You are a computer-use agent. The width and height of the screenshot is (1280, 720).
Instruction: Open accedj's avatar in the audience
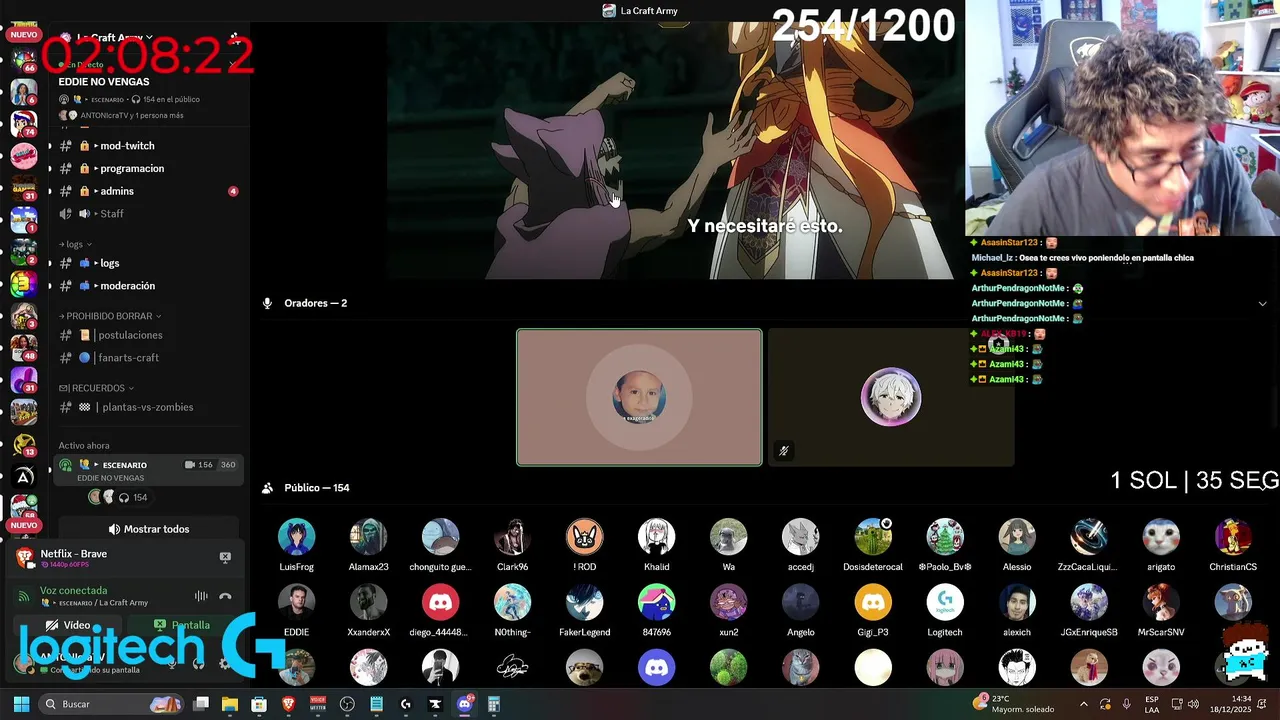[x=800, y=537]
